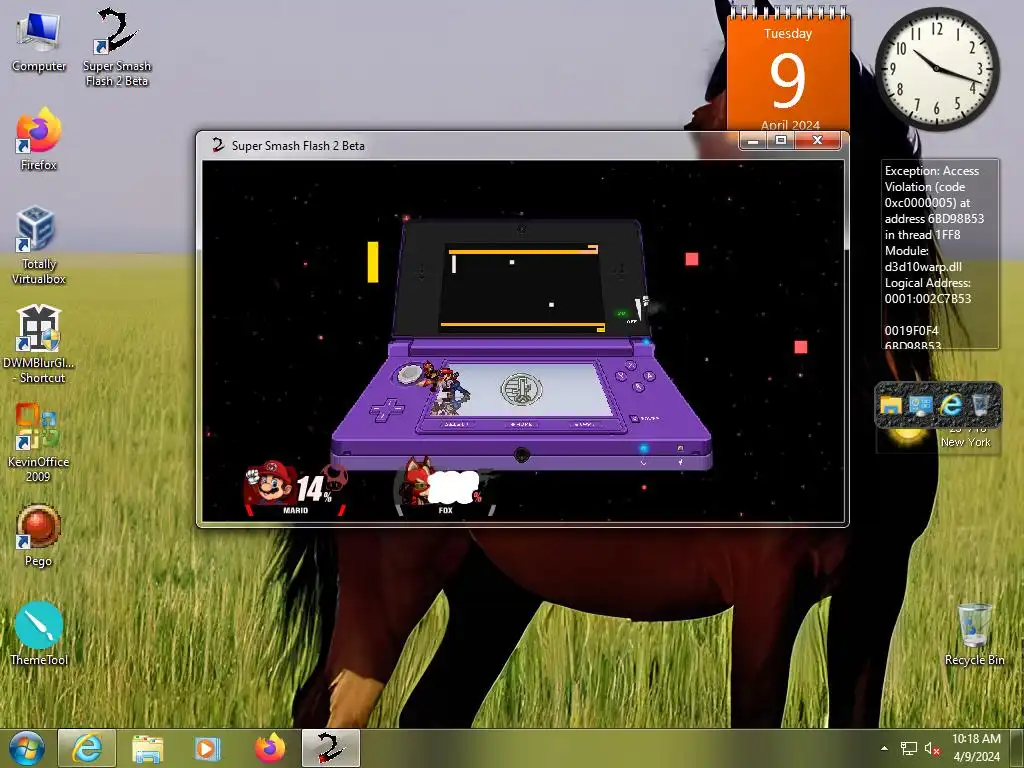The image size is (1024, 768).
Task: Open the DWMBlurGlass shortcut on desktop
Action: pos(39,344)
